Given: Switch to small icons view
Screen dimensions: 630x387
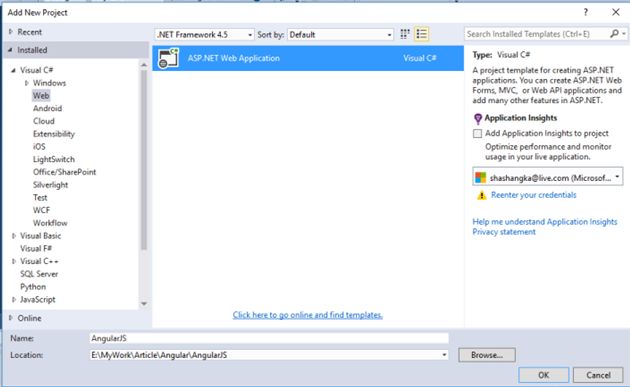Looking at the screenshot, I should click(405, 34).
